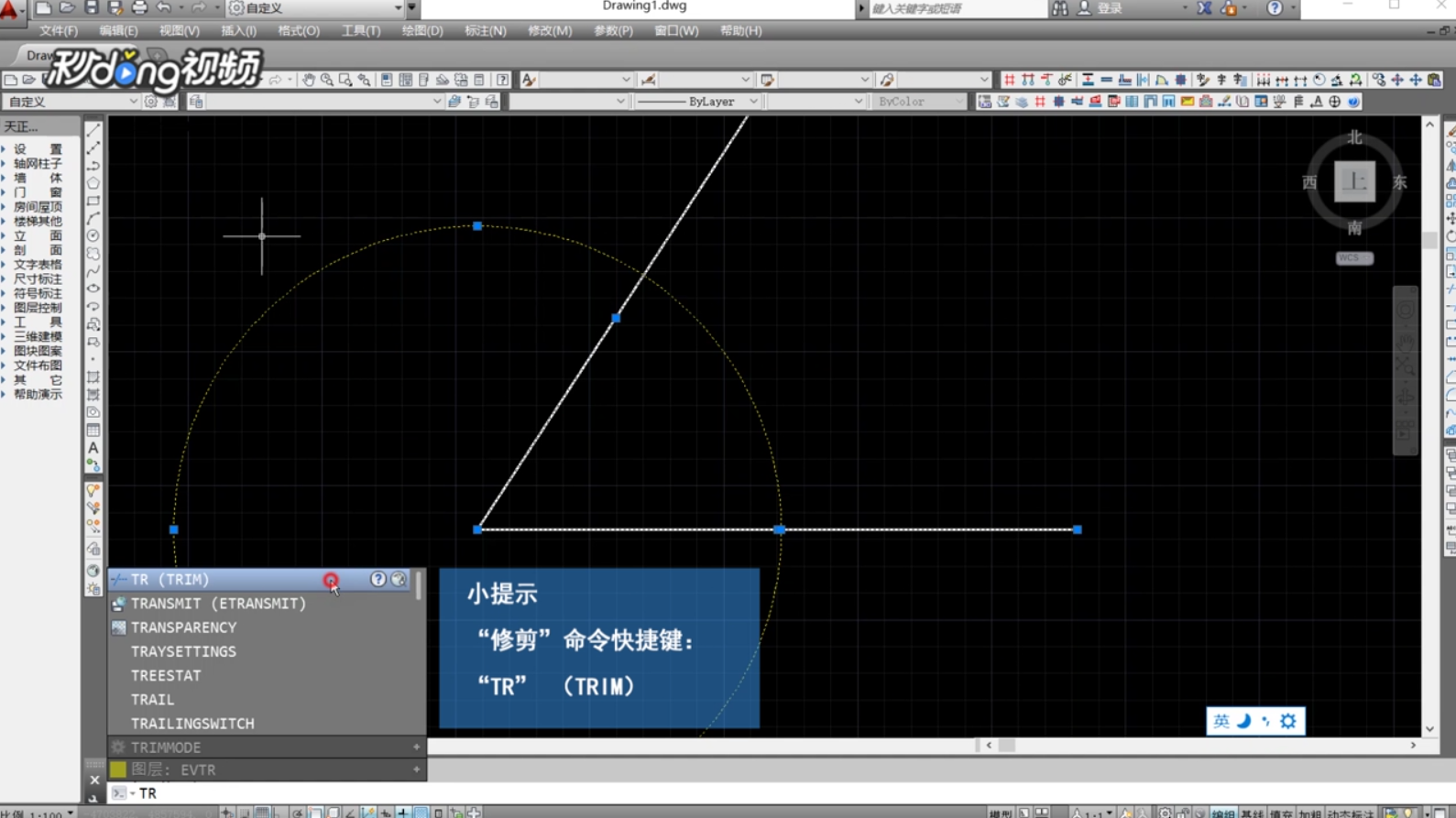
Task: Open the layer list dropdown
Action: tap(324, 102)
